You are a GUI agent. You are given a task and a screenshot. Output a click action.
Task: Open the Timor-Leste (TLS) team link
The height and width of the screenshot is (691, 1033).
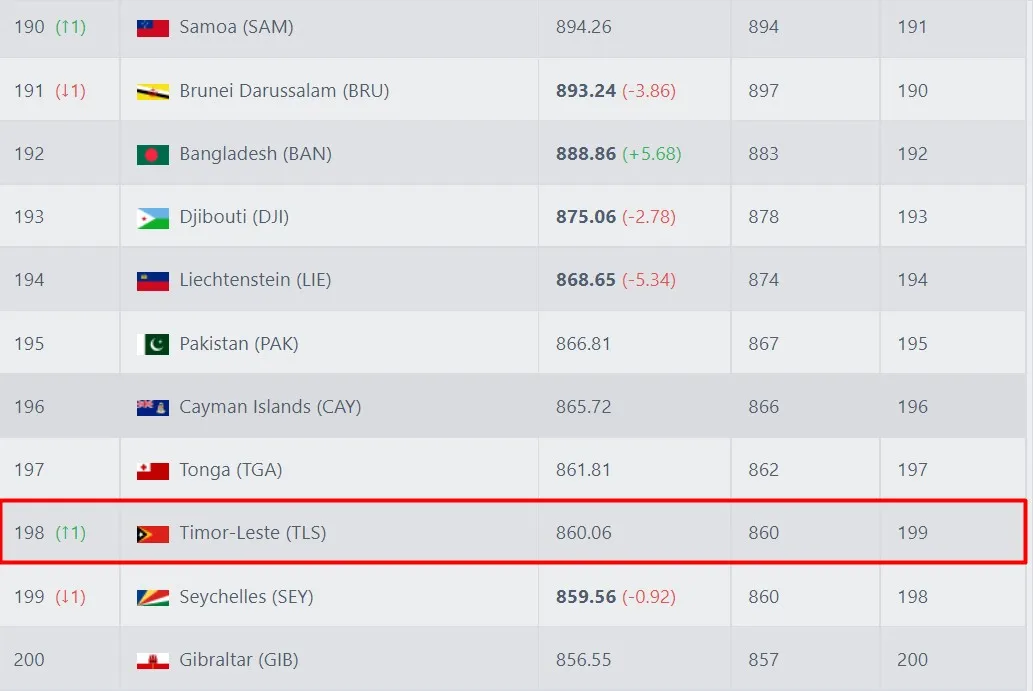(253, 533)
